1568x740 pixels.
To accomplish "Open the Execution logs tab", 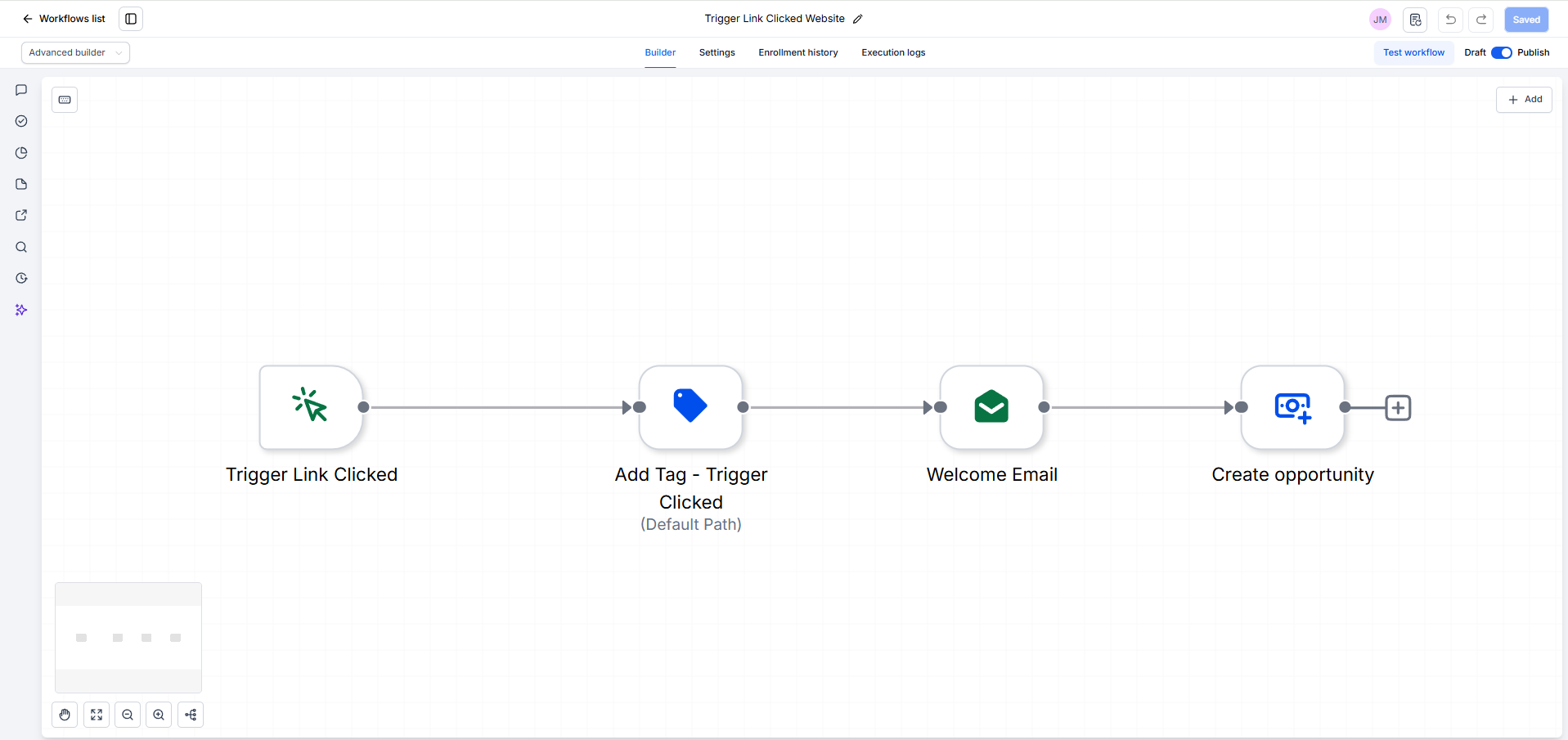I will (893, 52).
